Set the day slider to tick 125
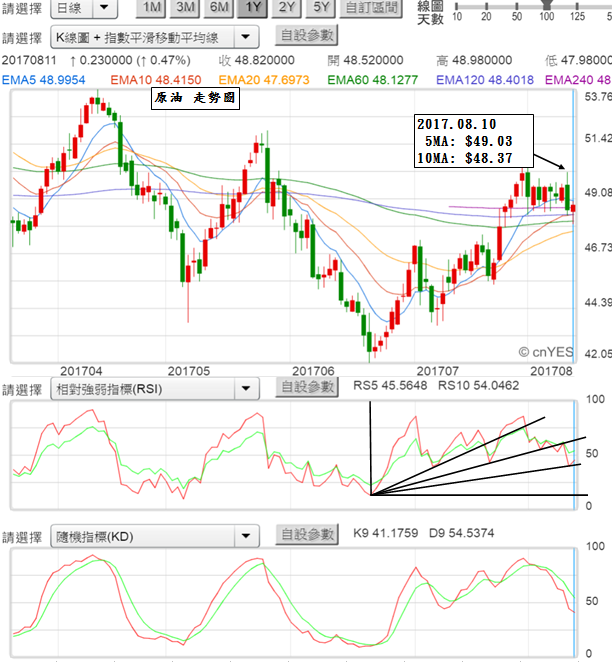Screen dimensions: 612x662 pos(577,6)
